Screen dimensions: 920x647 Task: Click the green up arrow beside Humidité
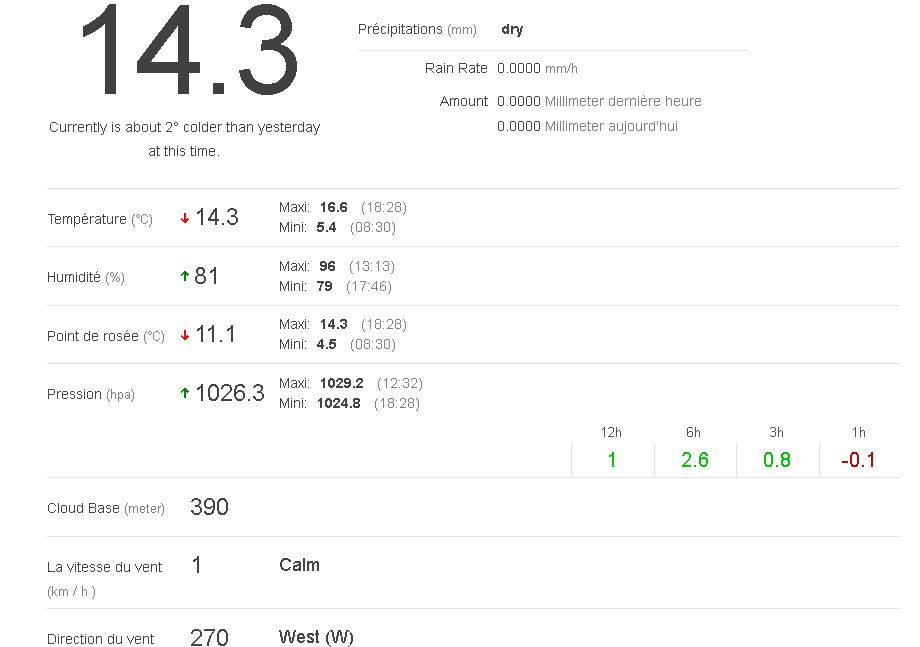(185, 277)
